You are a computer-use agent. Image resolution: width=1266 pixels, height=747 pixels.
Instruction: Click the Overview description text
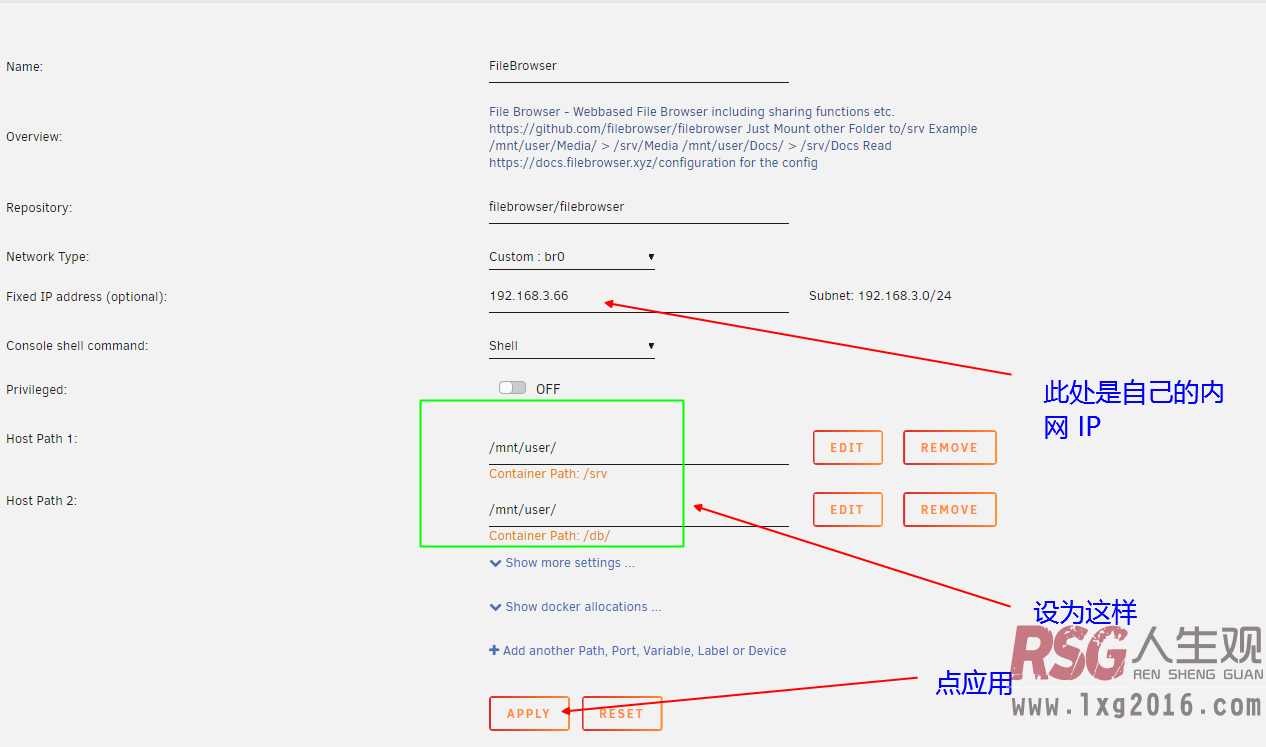point(733,137)
